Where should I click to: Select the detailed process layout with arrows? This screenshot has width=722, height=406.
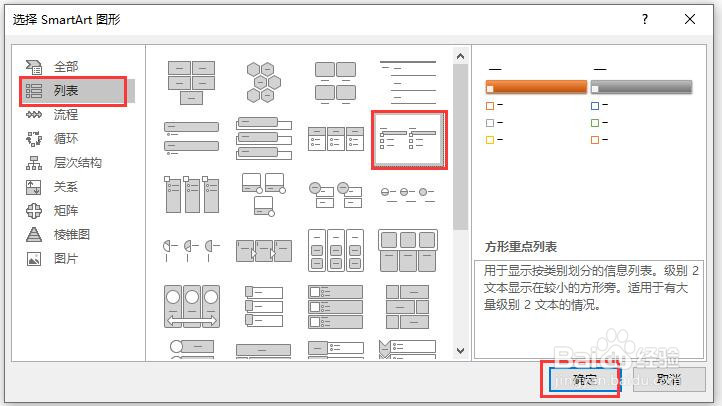(263, 251)
